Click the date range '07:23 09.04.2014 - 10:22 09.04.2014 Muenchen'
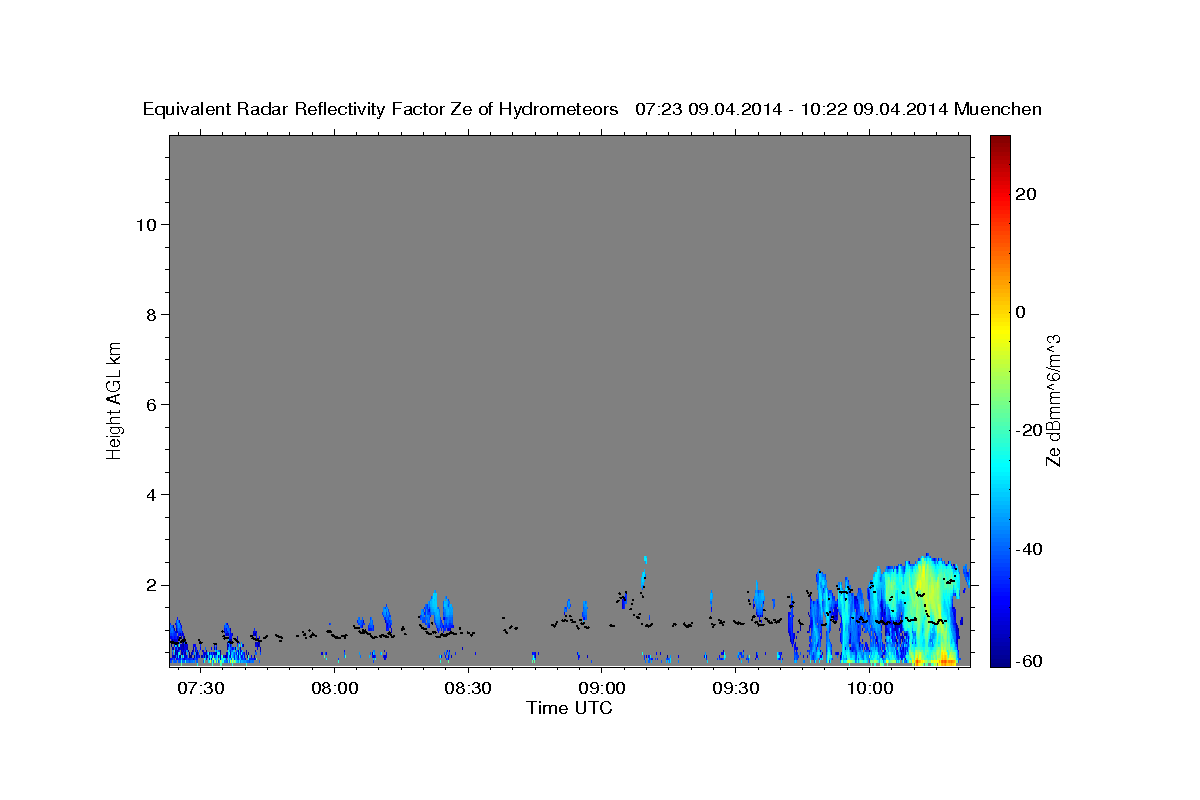Image resolution: width=1200 pixels, height=800 pixels. tap(838, 109)
